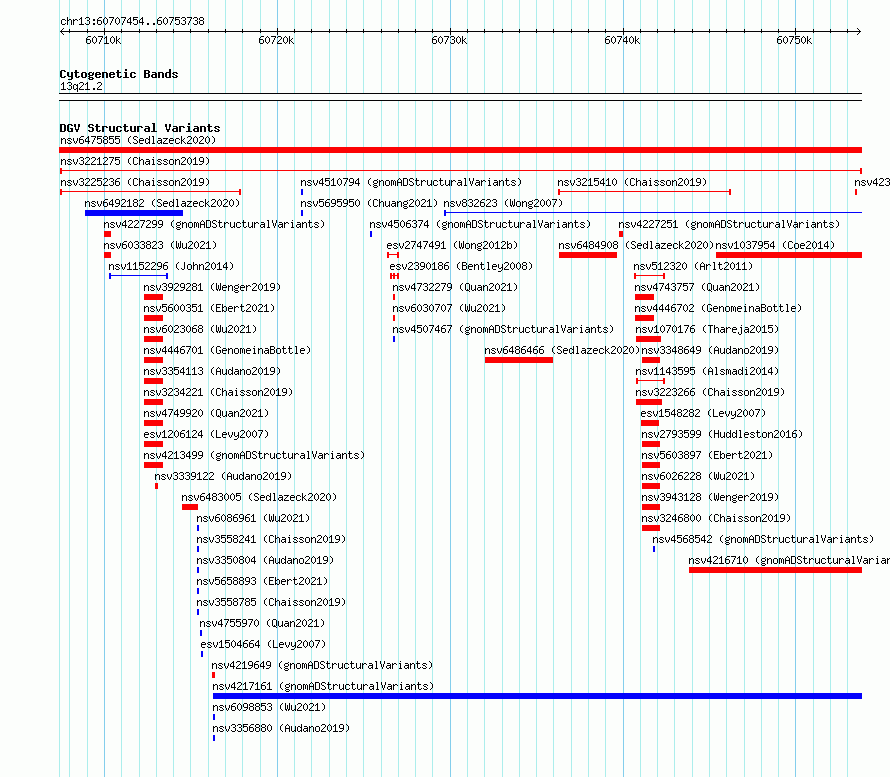
Task: Open esv1504664 (Levy2007) variant
Action: pos(263,644)
